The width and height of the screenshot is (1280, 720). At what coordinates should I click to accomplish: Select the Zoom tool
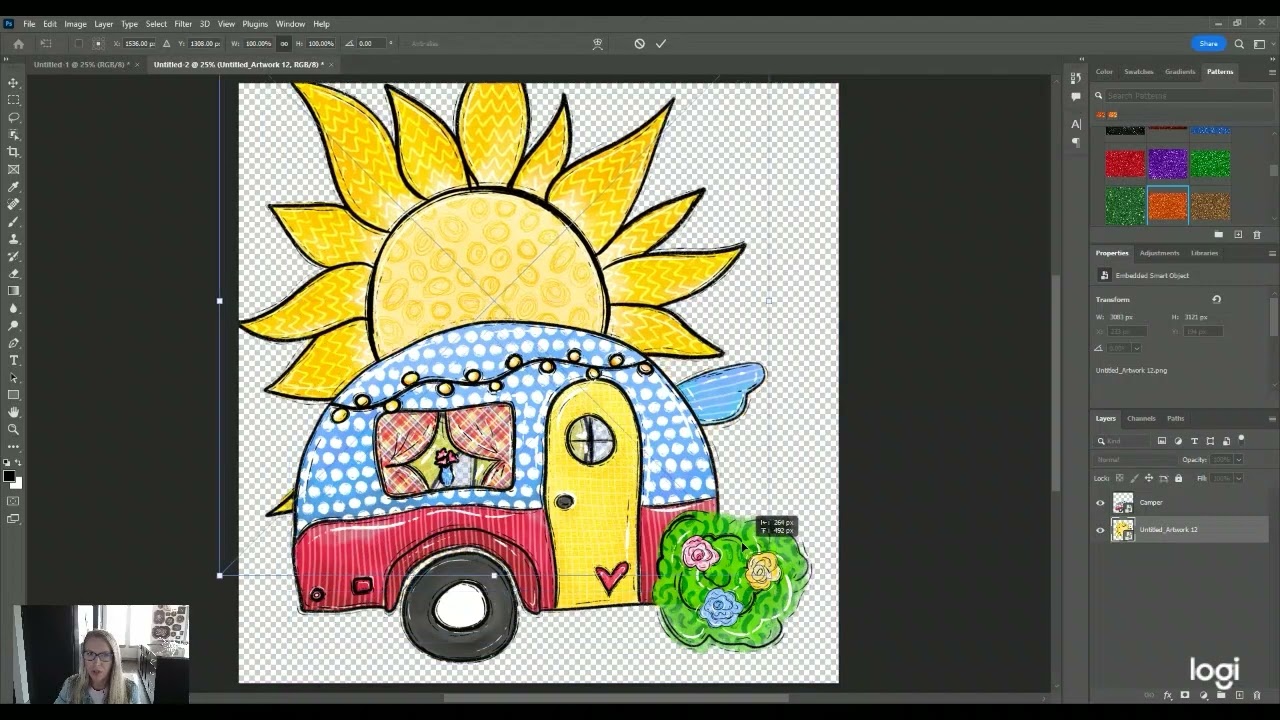pyautogui.click(x=13, y=429)
